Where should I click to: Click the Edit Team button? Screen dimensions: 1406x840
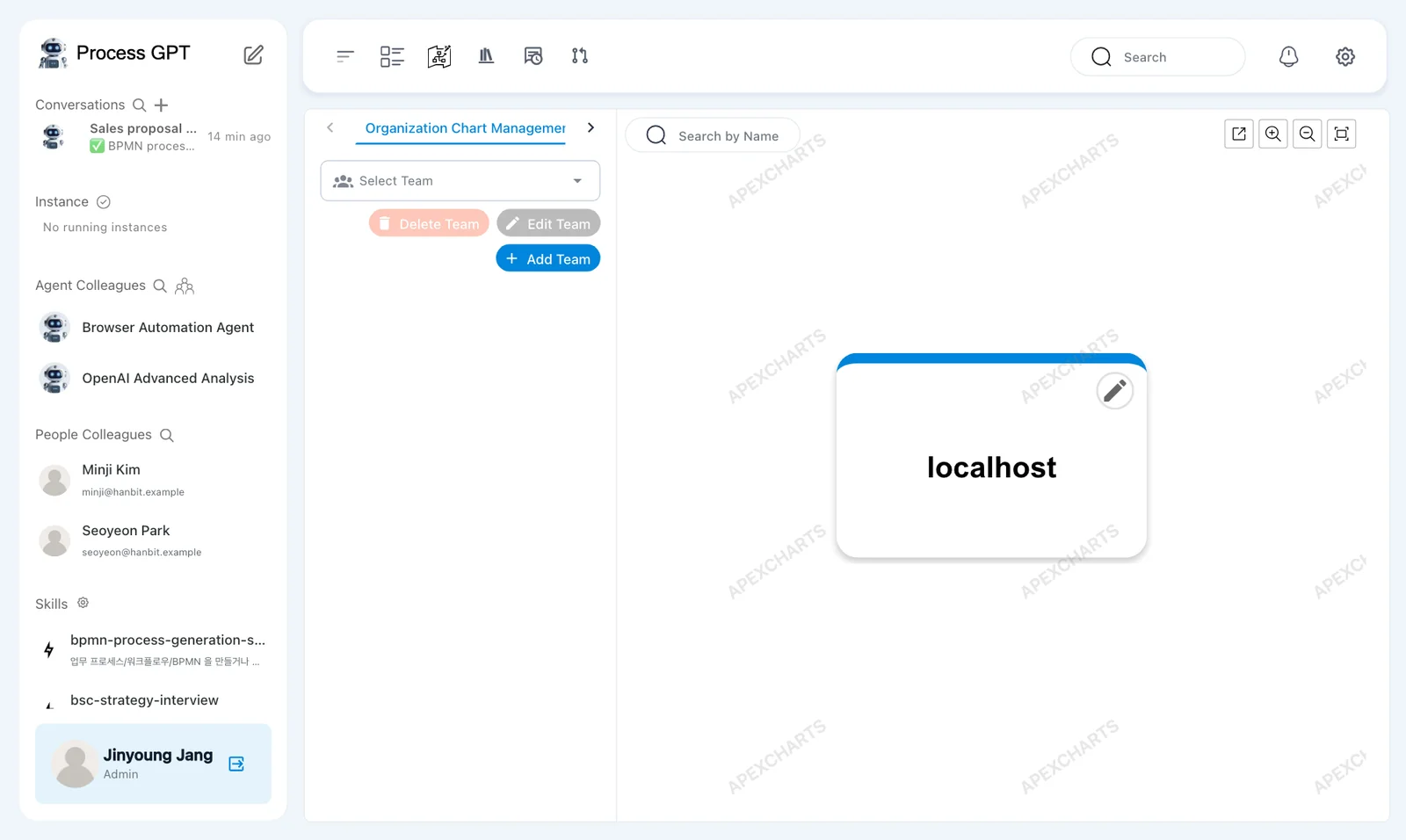click(548, 223)
